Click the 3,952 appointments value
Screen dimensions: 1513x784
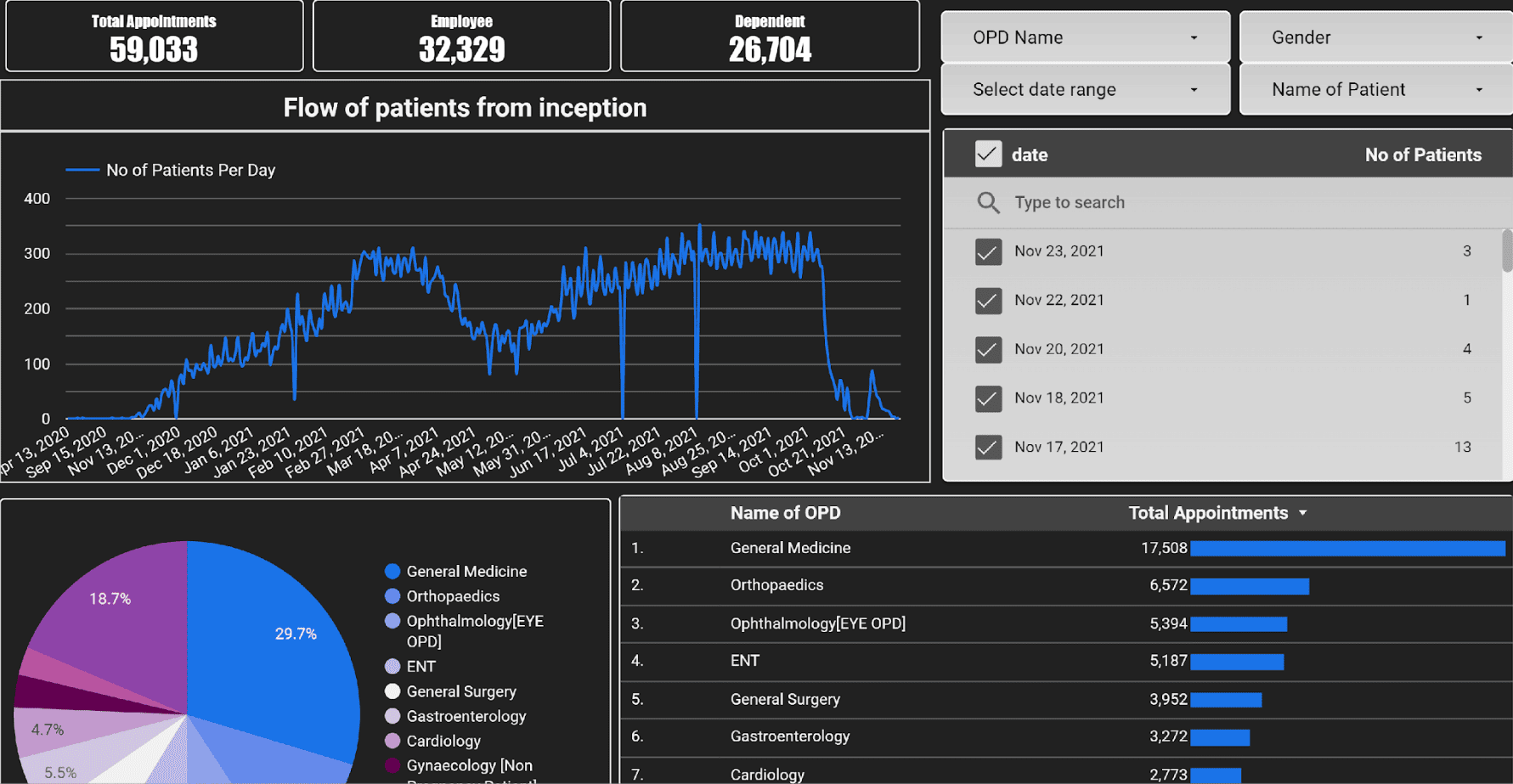coord(1168,699)
